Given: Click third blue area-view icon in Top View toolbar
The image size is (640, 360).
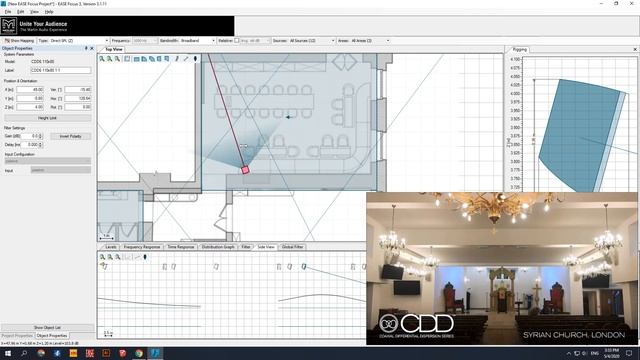Looking at the screenshot, I should click(x=152, y=59).
